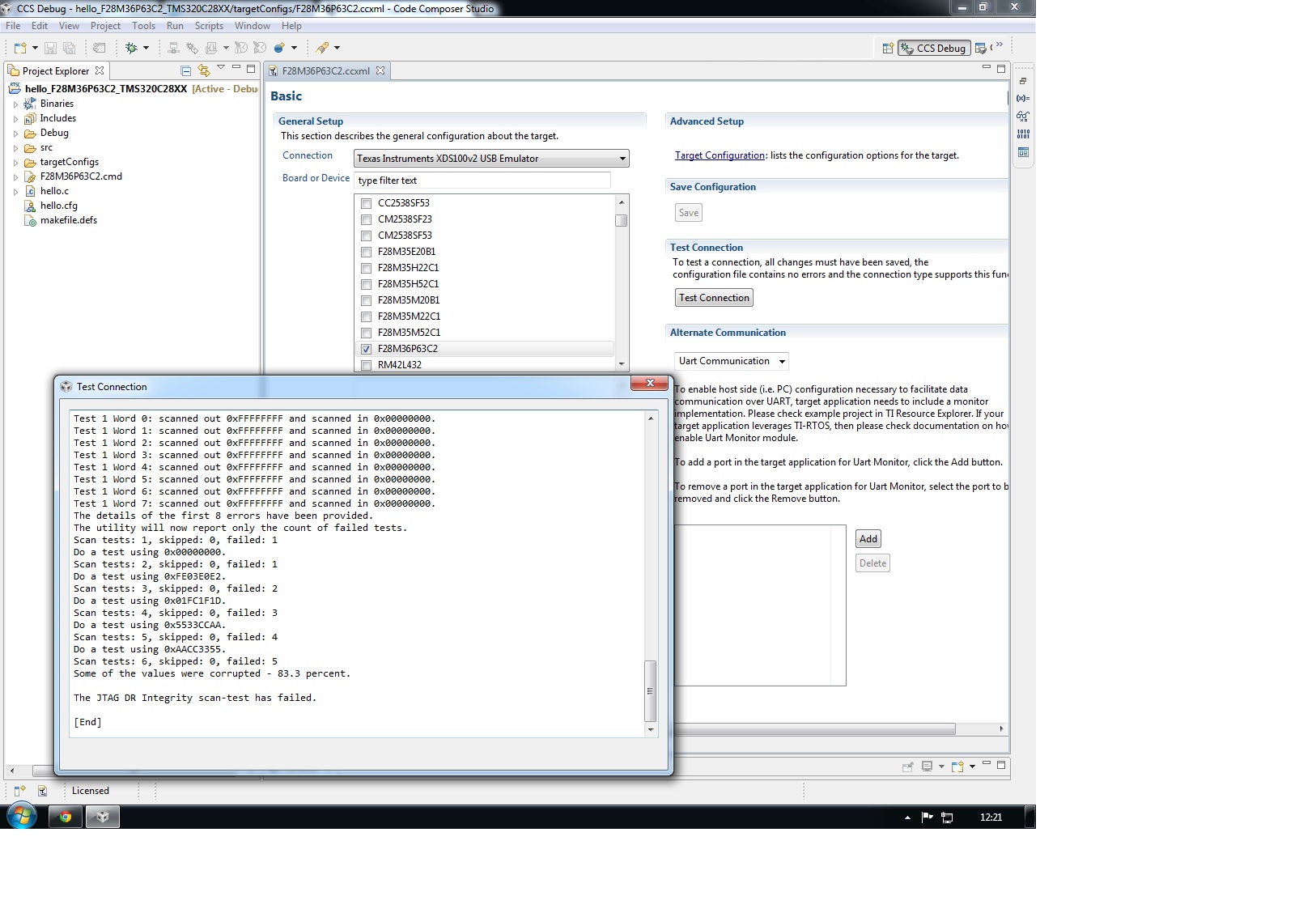
Task: Open Search using the flashlight toolbar icon
Action: [x=322, y=48]
